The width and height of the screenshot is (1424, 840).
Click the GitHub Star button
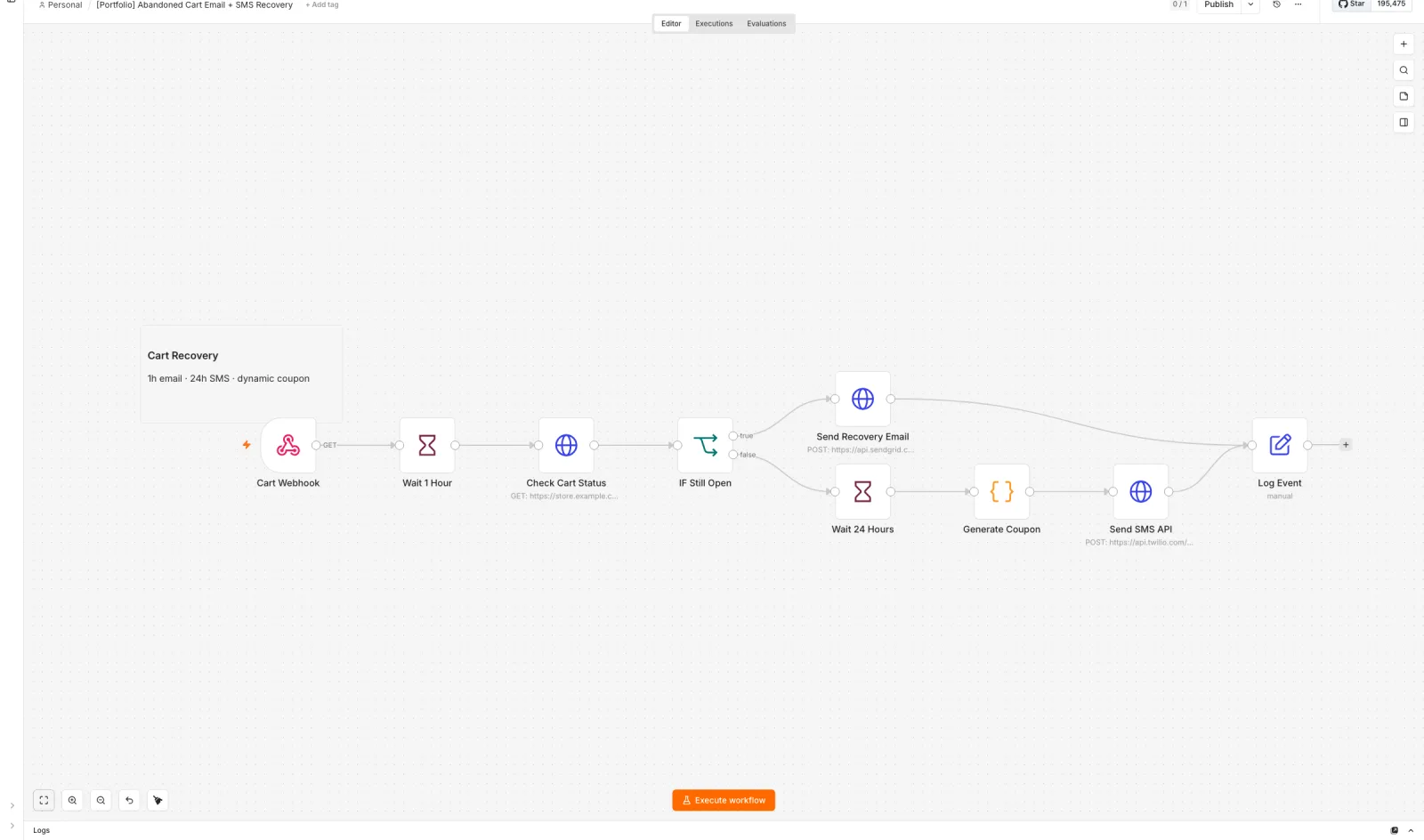1351,4
